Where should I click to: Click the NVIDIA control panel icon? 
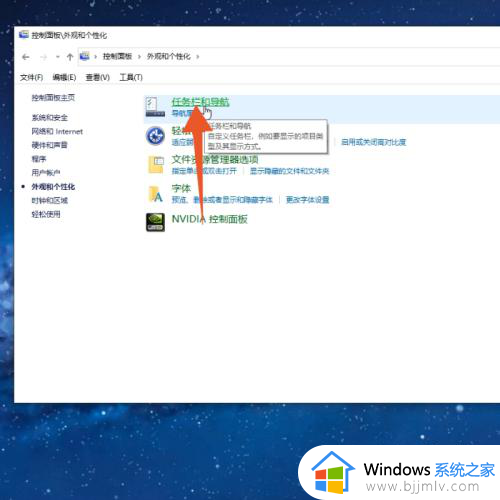click(x=155, y=222)
